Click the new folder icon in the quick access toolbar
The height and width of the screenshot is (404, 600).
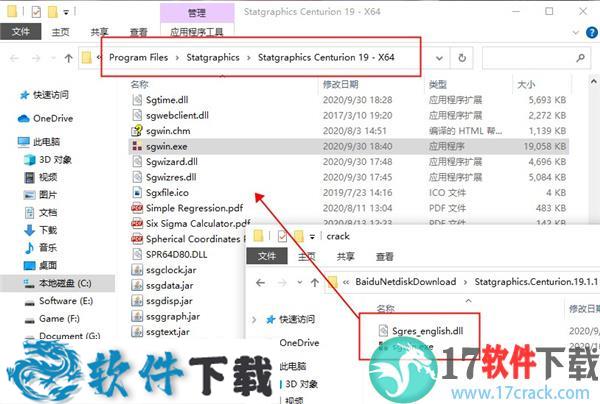coord(52,12)
